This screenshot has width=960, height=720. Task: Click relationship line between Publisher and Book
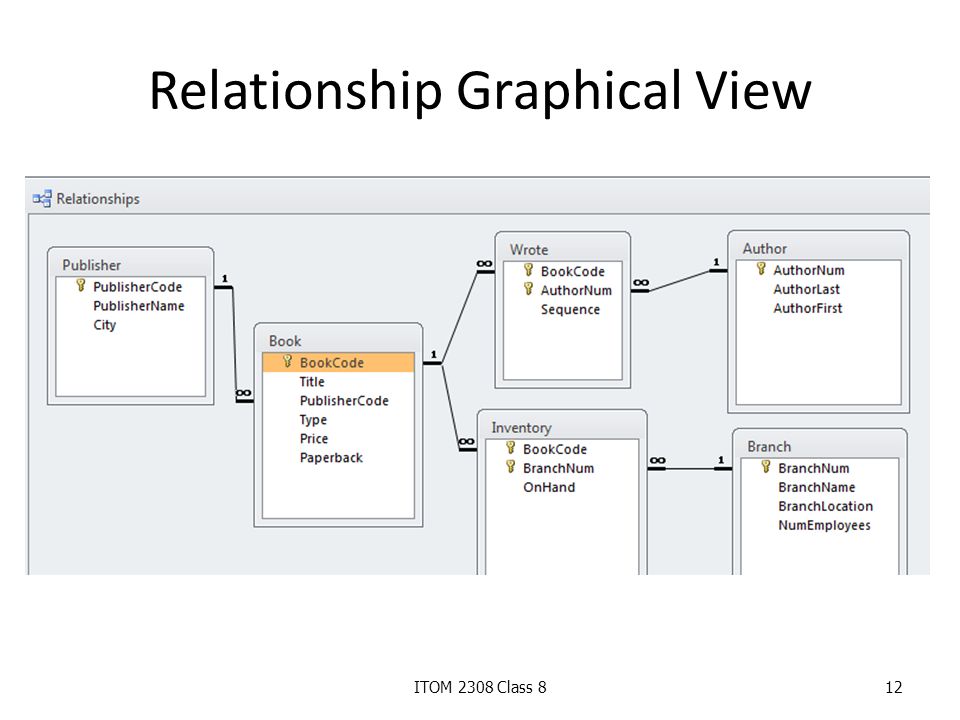(x=234, y=343)
